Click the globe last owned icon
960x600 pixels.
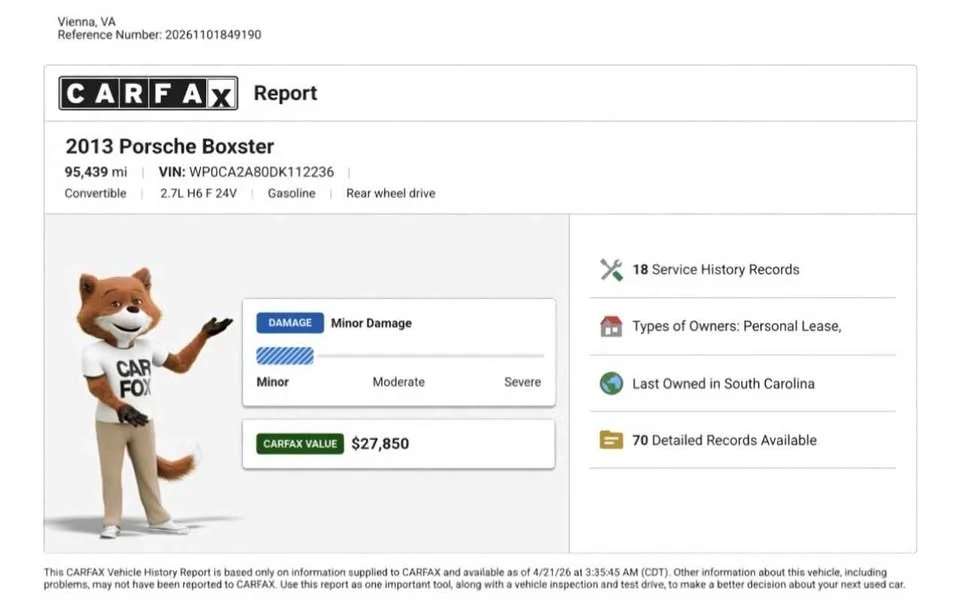pos(611,383)
